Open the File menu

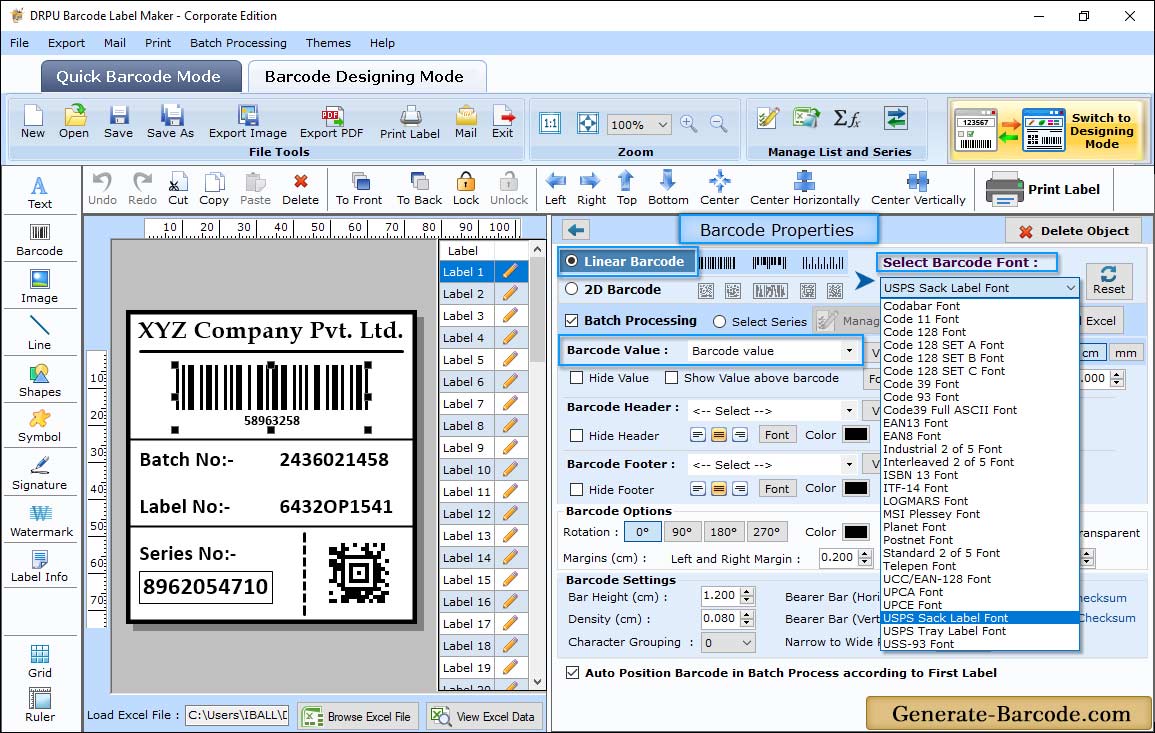pyautogui.click(x=19, y=43)
